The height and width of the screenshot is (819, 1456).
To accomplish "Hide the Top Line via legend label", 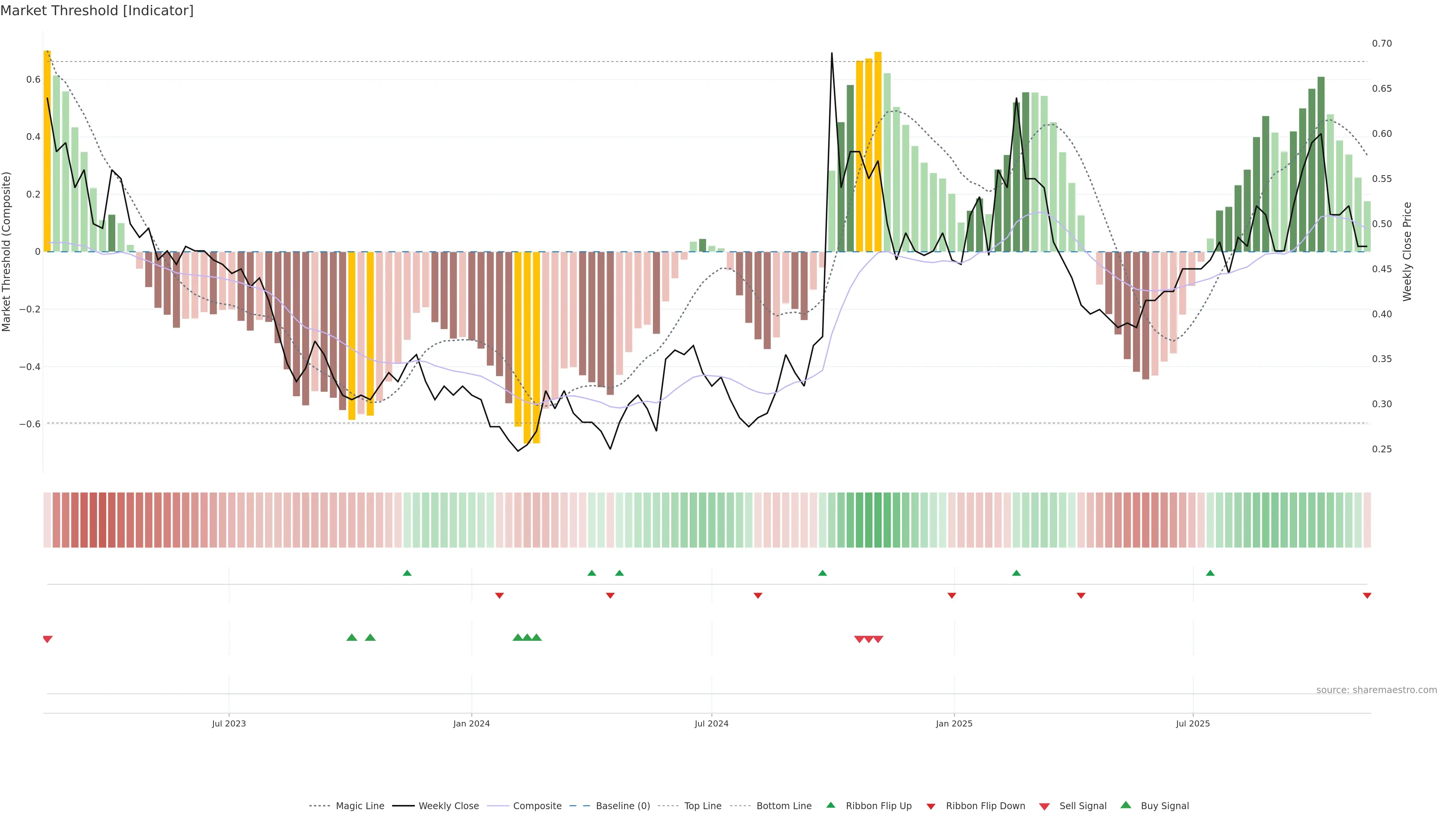I will (x=703, y=806).
